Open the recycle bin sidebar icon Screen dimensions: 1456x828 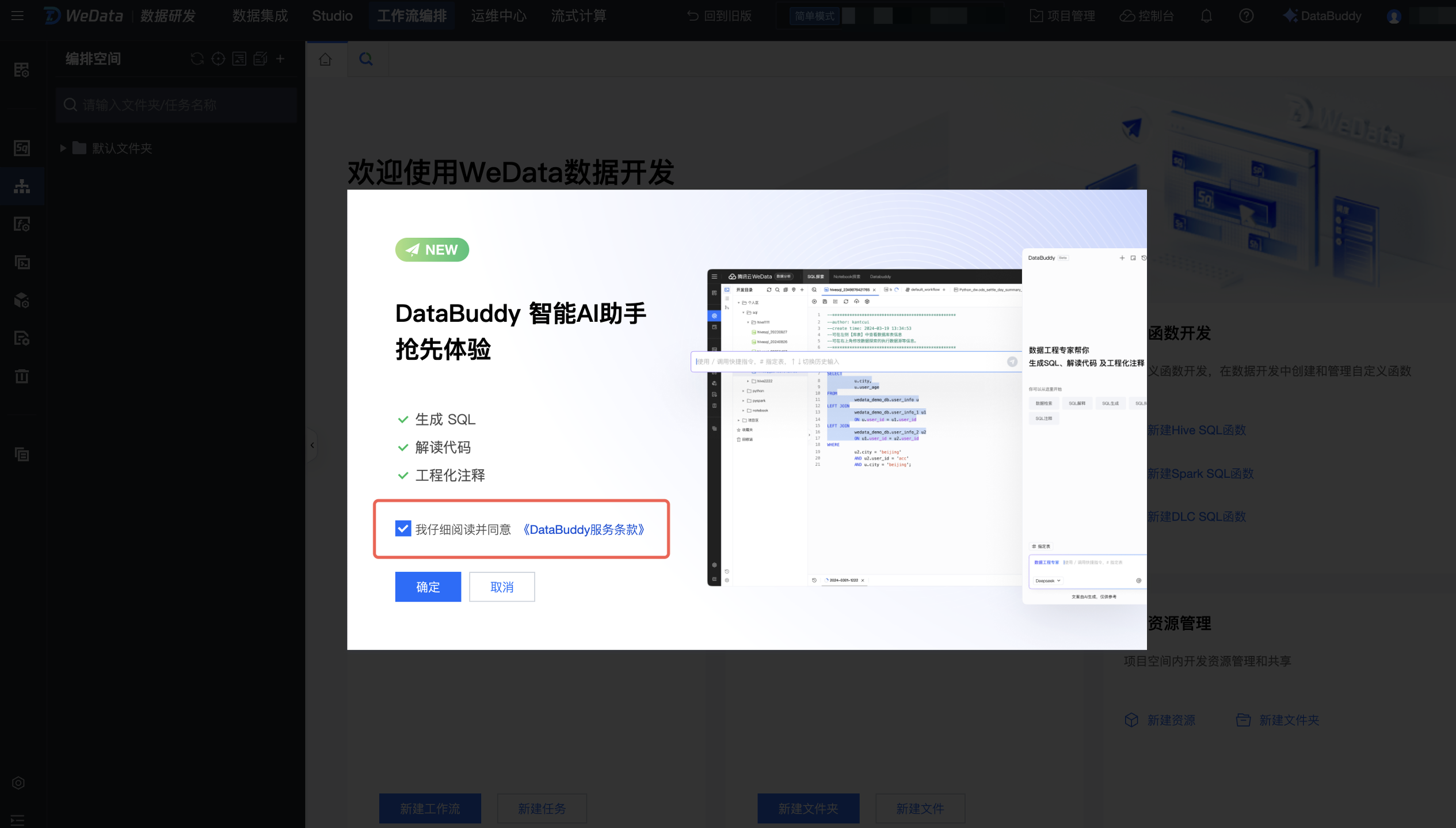click(x=22, y=376)
